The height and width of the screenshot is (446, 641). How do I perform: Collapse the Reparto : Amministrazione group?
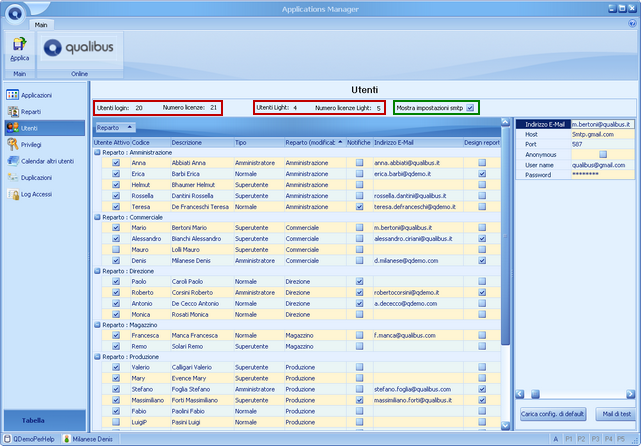(97, 152)
